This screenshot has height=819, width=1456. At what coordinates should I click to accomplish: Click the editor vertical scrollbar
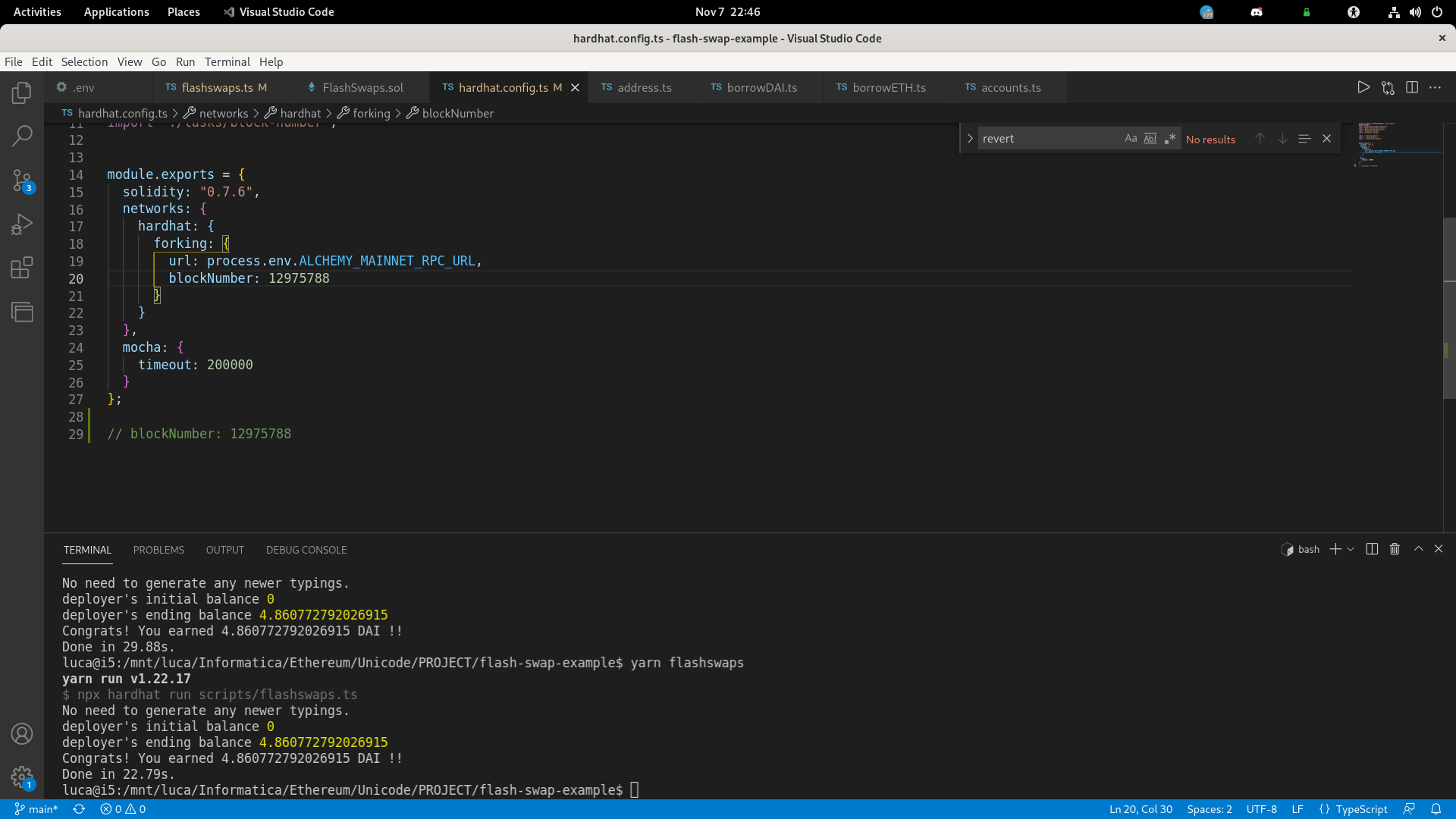(x=1449, y=307)
